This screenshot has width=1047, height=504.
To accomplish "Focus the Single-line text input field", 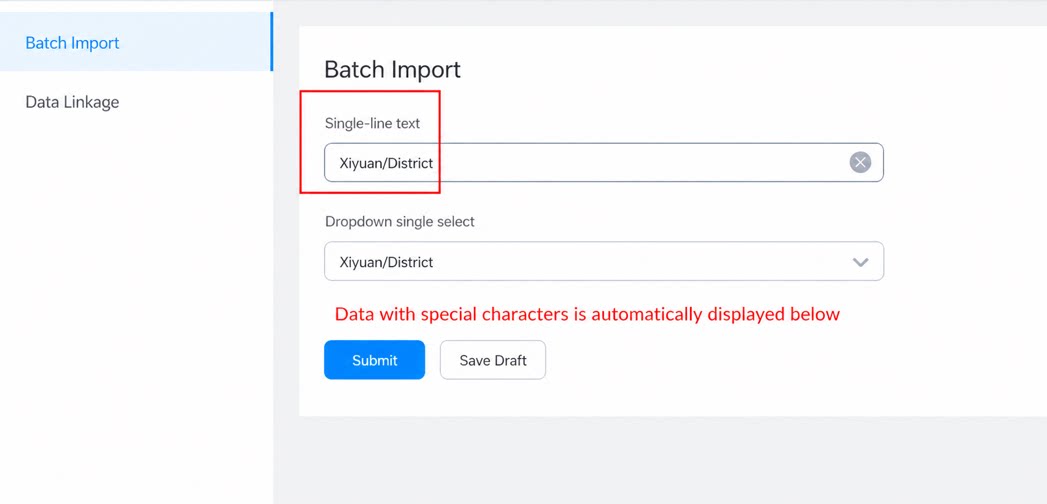I will click(604, 162).
